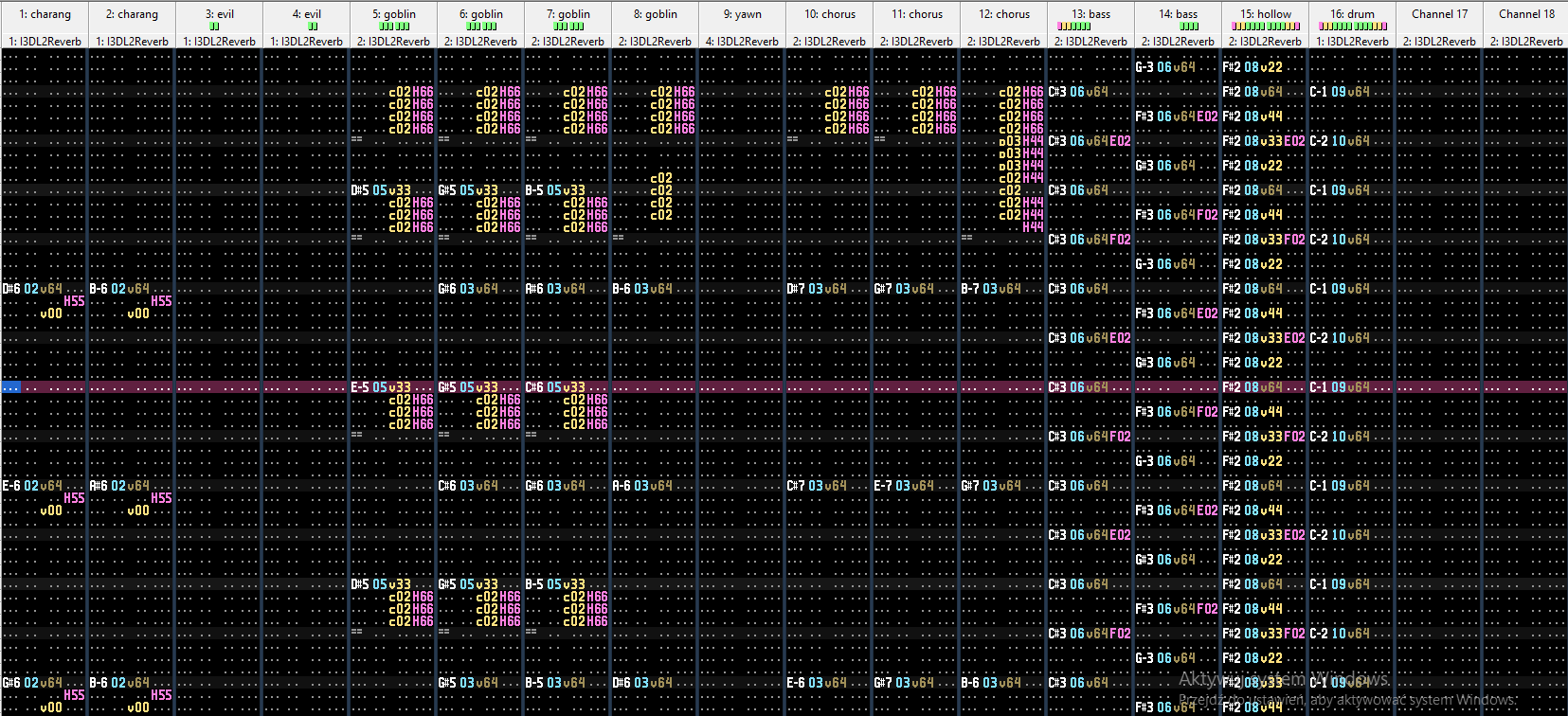
Task: Select 'B-5 03 v64' note in goblin channel 7
Action: 555,683
